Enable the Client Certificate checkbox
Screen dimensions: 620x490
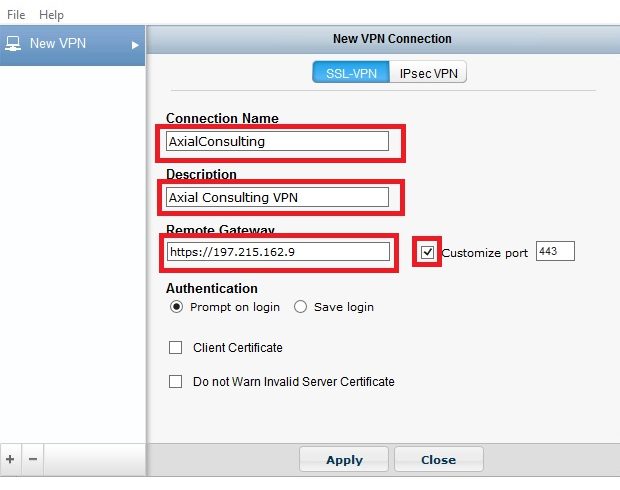point(176,348)
